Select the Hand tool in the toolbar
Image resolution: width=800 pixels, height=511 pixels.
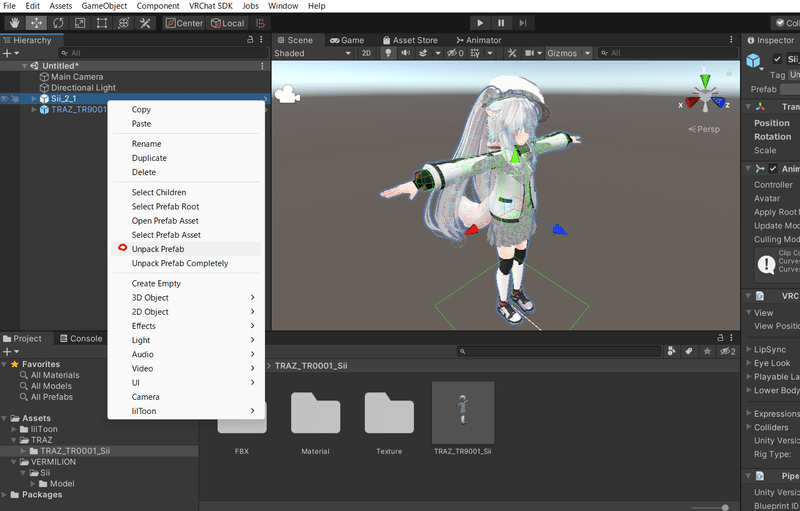point(14,23)
